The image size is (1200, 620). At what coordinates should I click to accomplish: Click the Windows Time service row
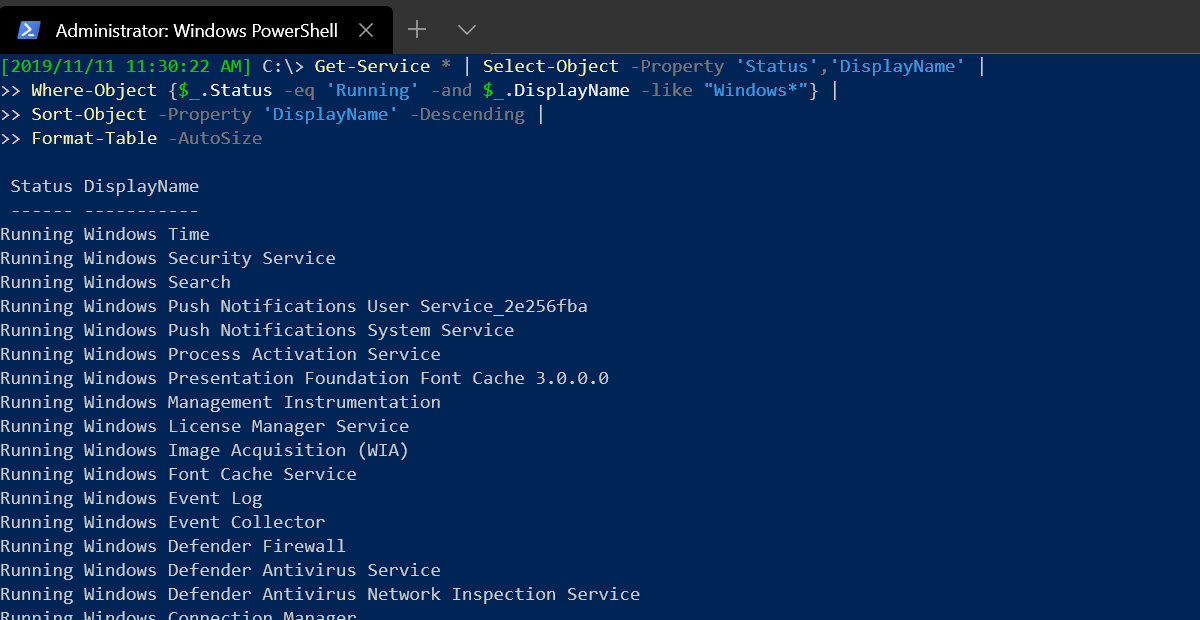click(105, 234)
